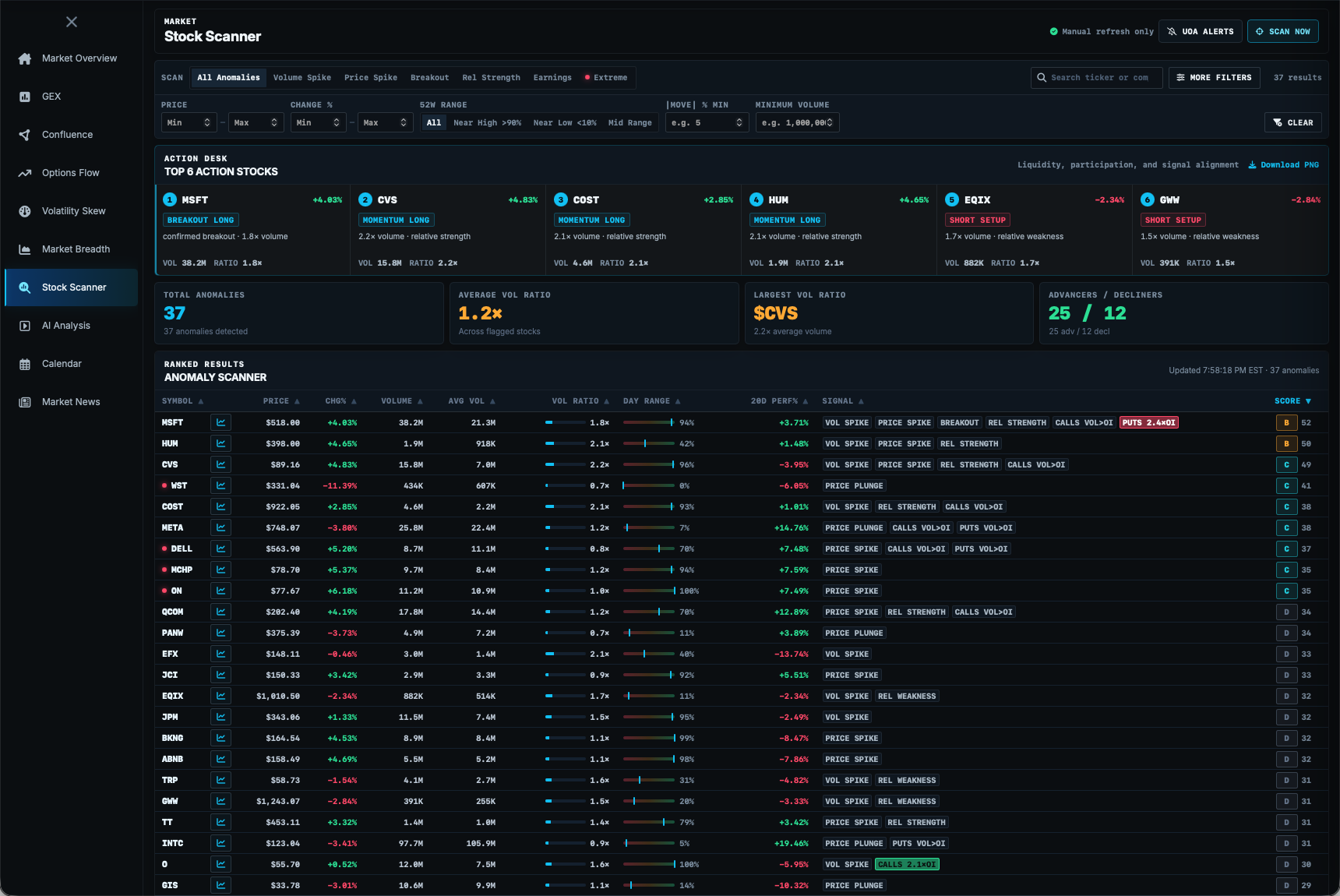Open chart icon for WST row
This screenshot has width=1340, height=896.
[220, 485]
